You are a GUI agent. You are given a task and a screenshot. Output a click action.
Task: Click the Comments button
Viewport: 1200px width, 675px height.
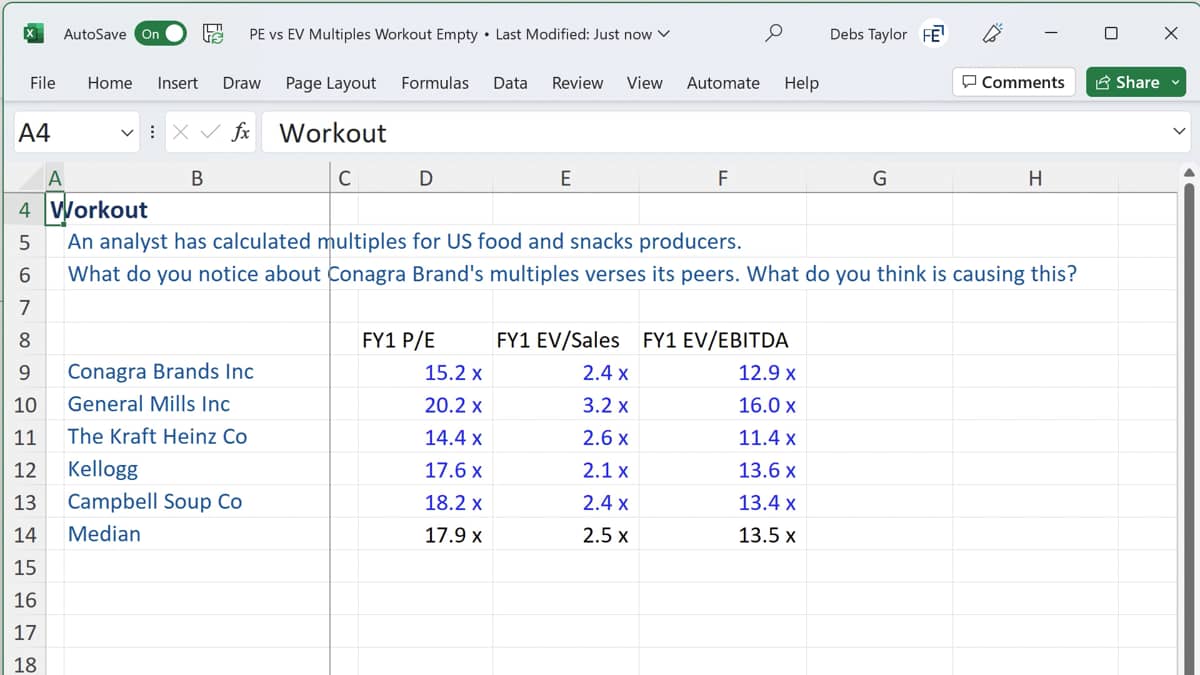coord(1013,82)
